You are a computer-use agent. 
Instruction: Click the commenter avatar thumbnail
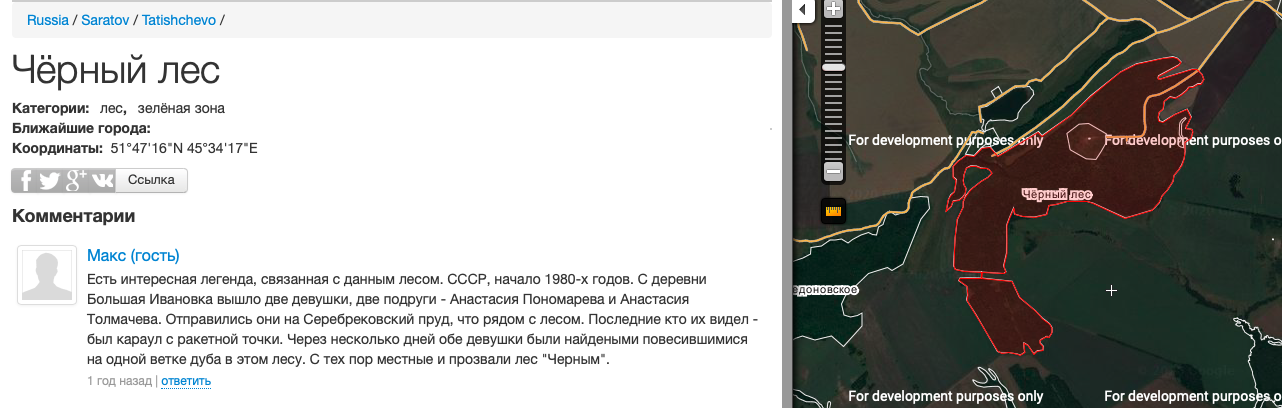pos(47,275)
